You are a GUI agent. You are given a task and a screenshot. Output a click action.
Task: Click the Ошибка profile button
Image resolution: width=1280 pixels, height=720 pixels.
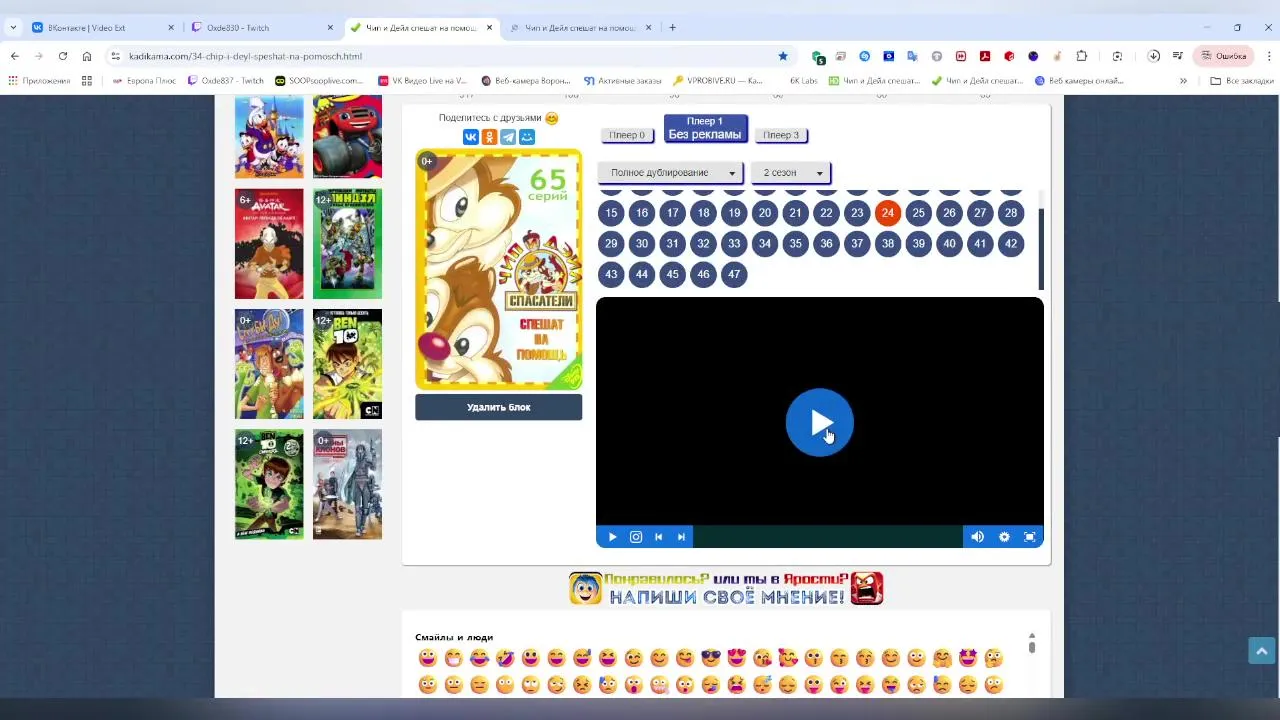(1224, 56)
